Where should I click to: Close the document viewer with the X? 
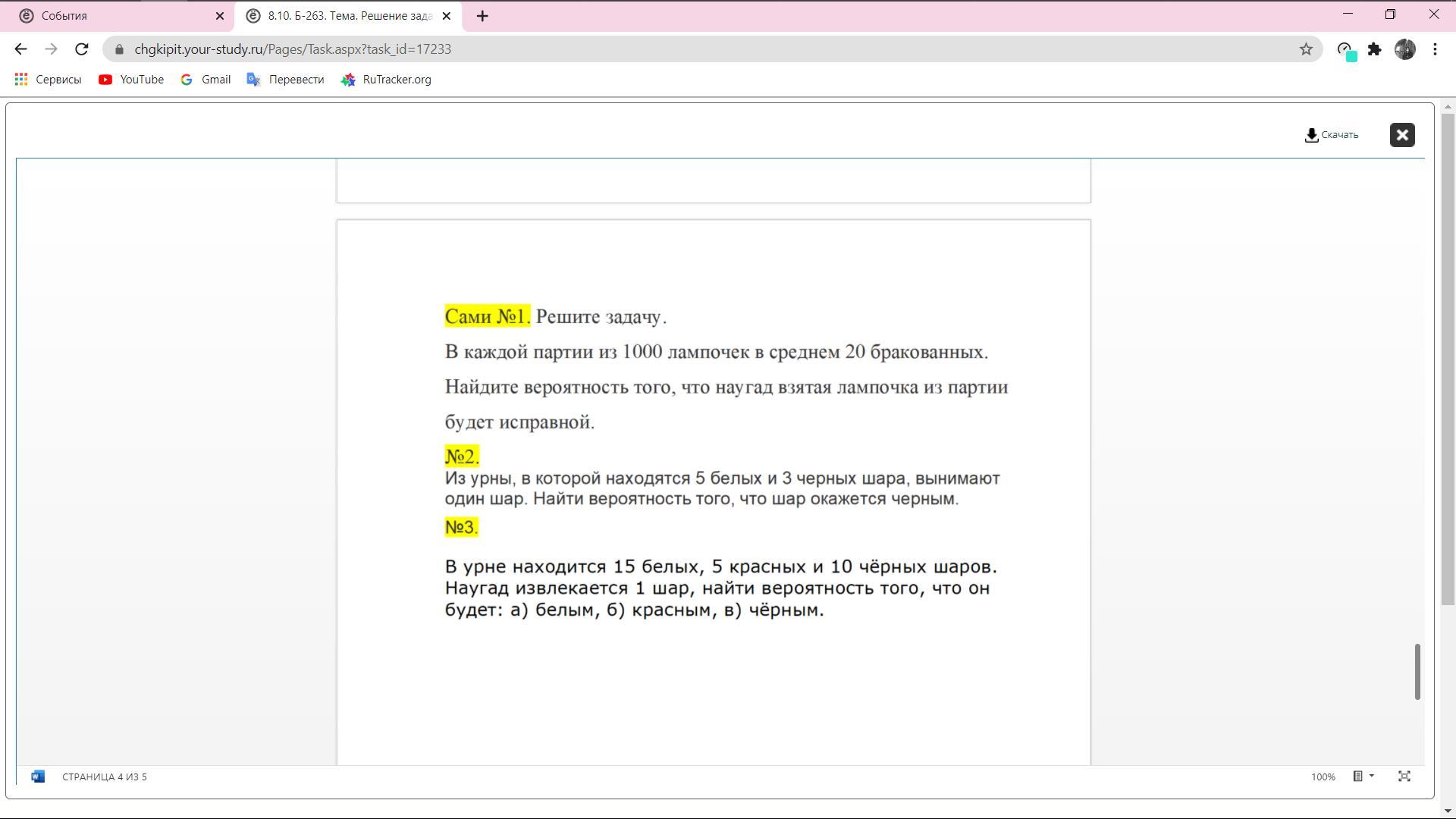pyautogui.click(x=1401, y=135)
